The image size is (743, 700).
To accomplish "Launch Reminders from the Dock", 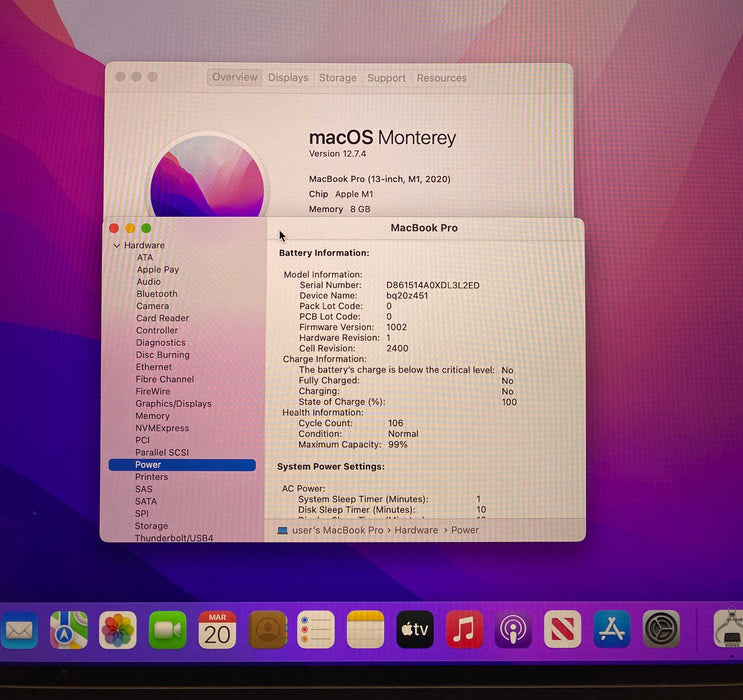I will tap(316, 630).
